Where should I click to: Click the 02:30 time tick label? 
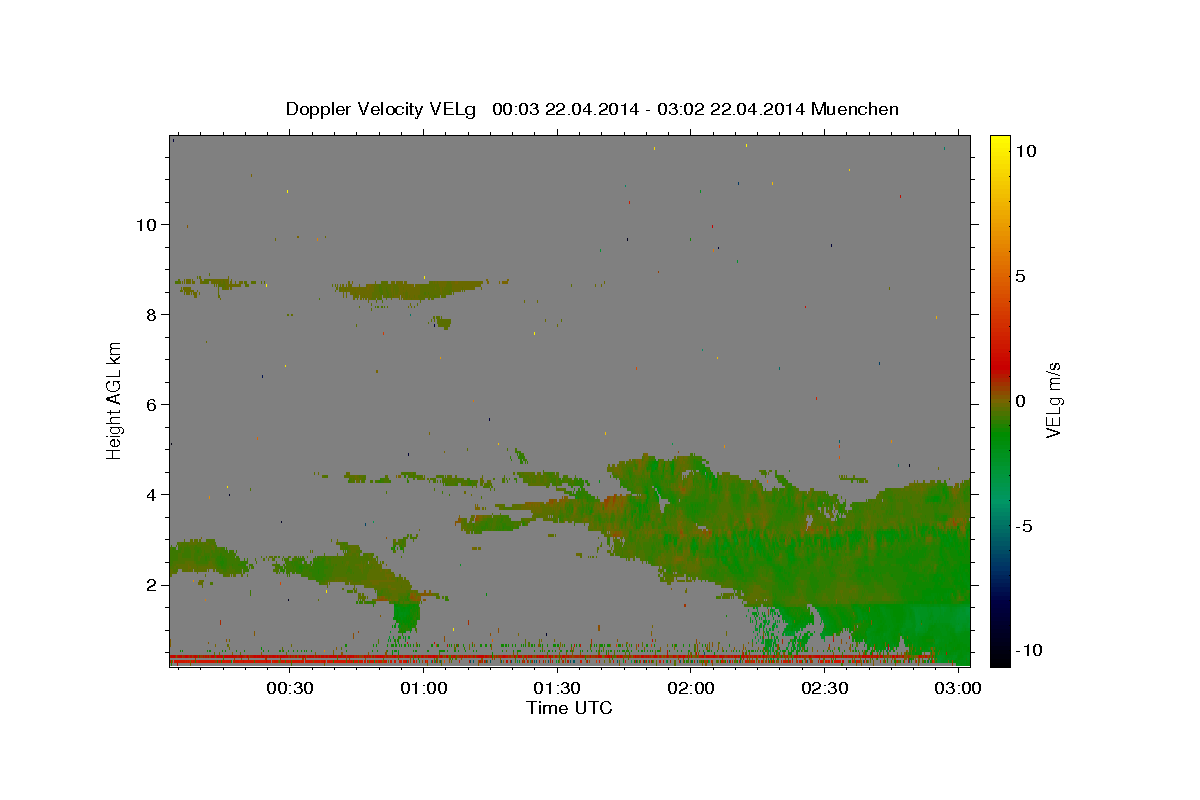click(825, 689)
